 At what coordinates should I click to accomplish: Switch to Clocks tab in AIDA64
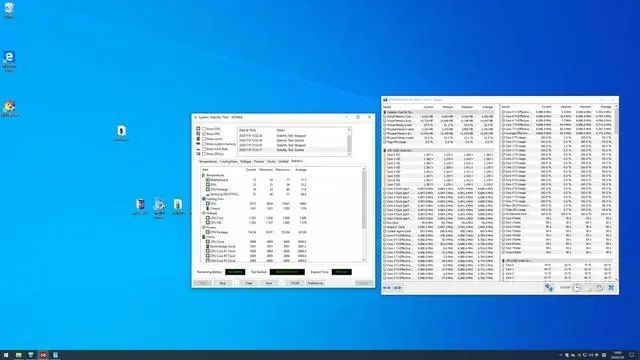tap(271, 162)
